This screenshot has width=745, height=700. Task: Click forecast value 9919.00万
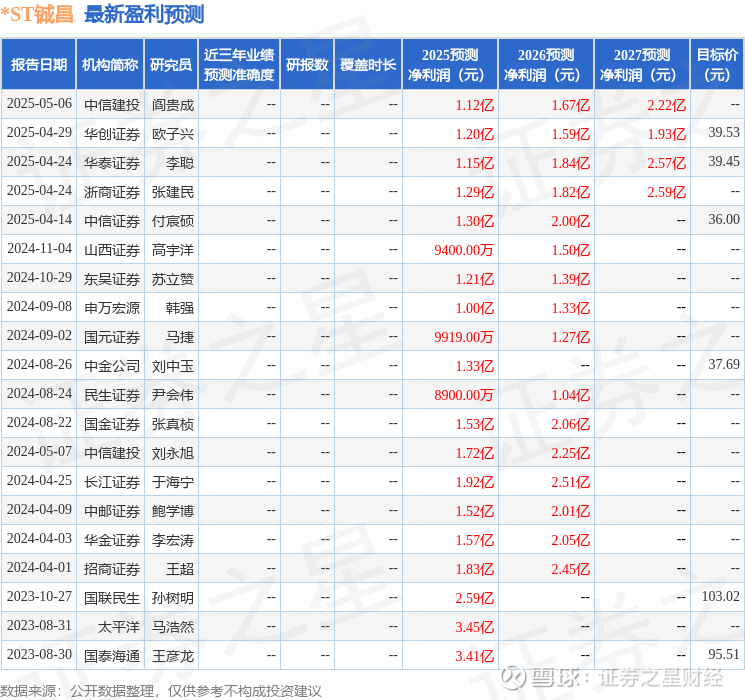pos(464,337)
